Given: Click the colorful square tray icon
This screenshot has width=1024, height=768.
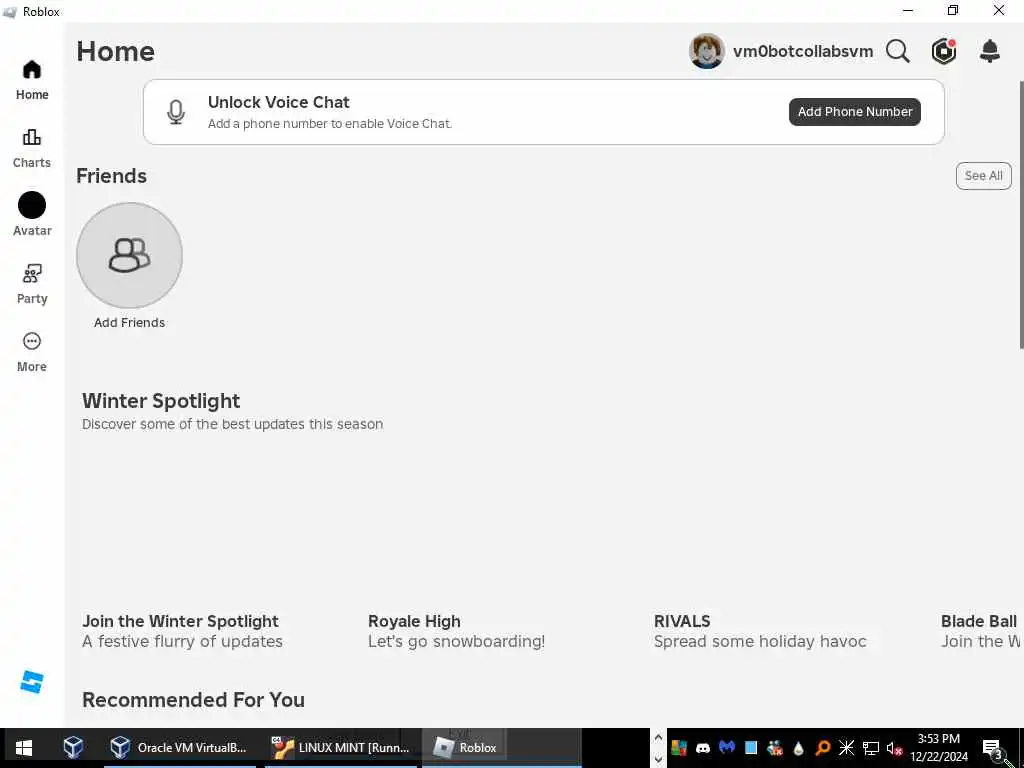Looking at the screenshot, I should click(679, 748).
